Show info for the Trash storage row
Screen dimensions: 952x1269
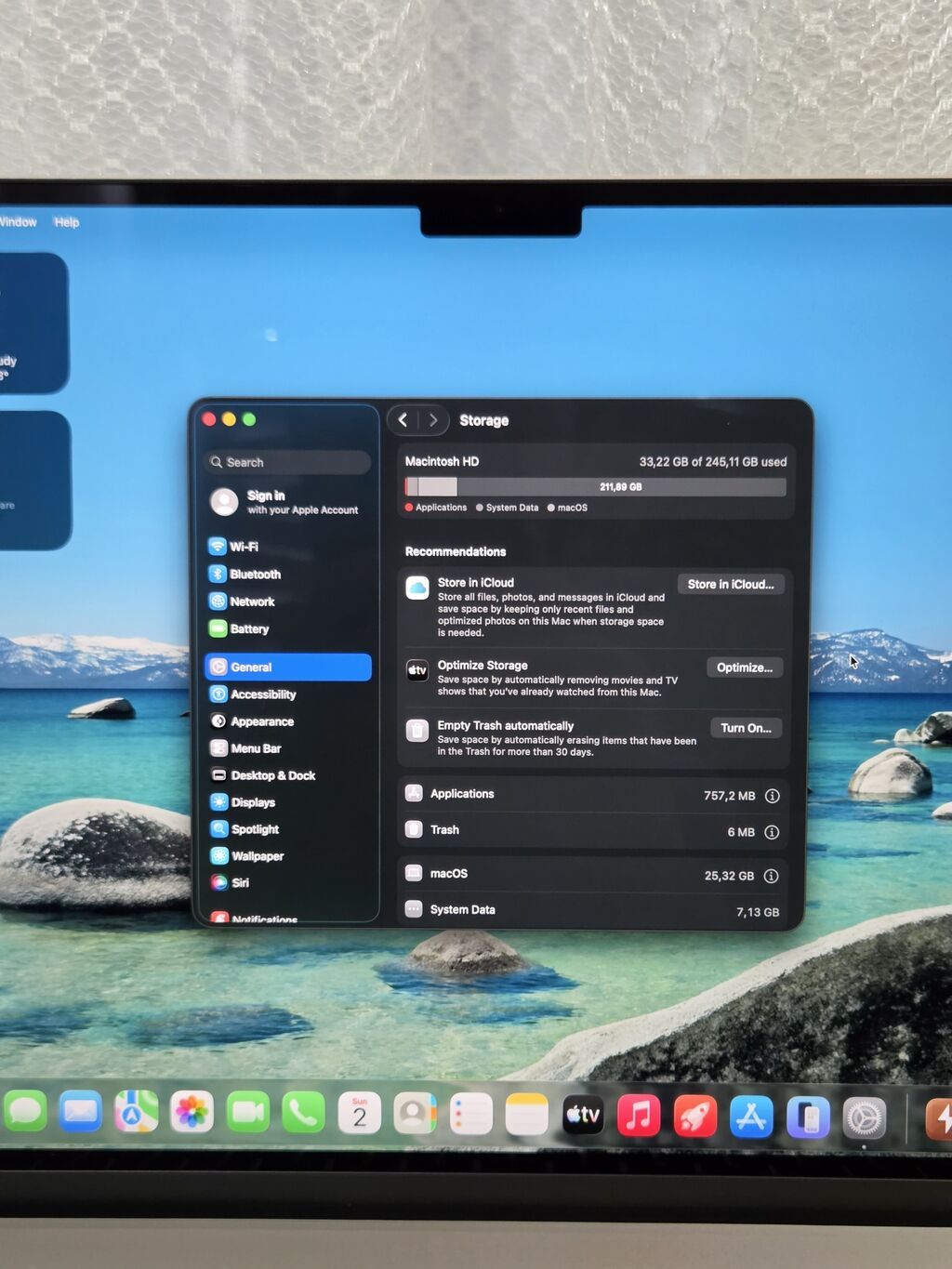pyautogui.click(x=772, y=832)
